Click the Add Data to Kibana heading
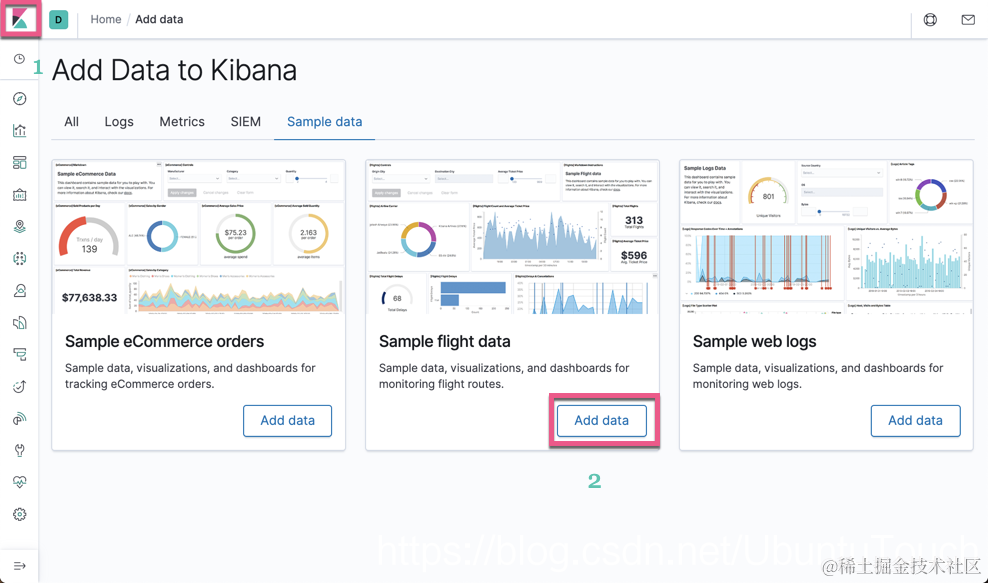The image size is (988, 583). coord(175,70)
